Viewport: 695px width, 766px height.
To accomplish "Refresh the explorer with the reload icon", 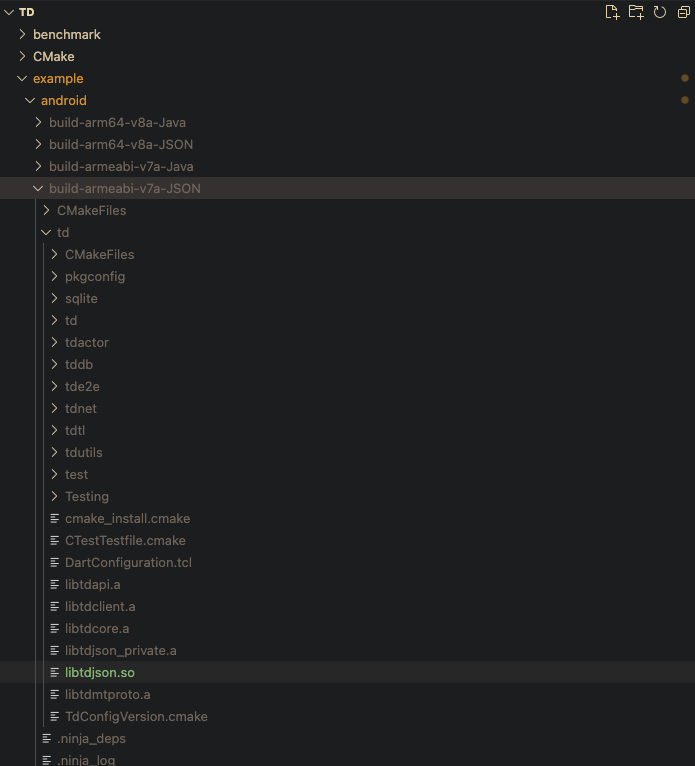I will pyautogui.click(x=660, y=12).
